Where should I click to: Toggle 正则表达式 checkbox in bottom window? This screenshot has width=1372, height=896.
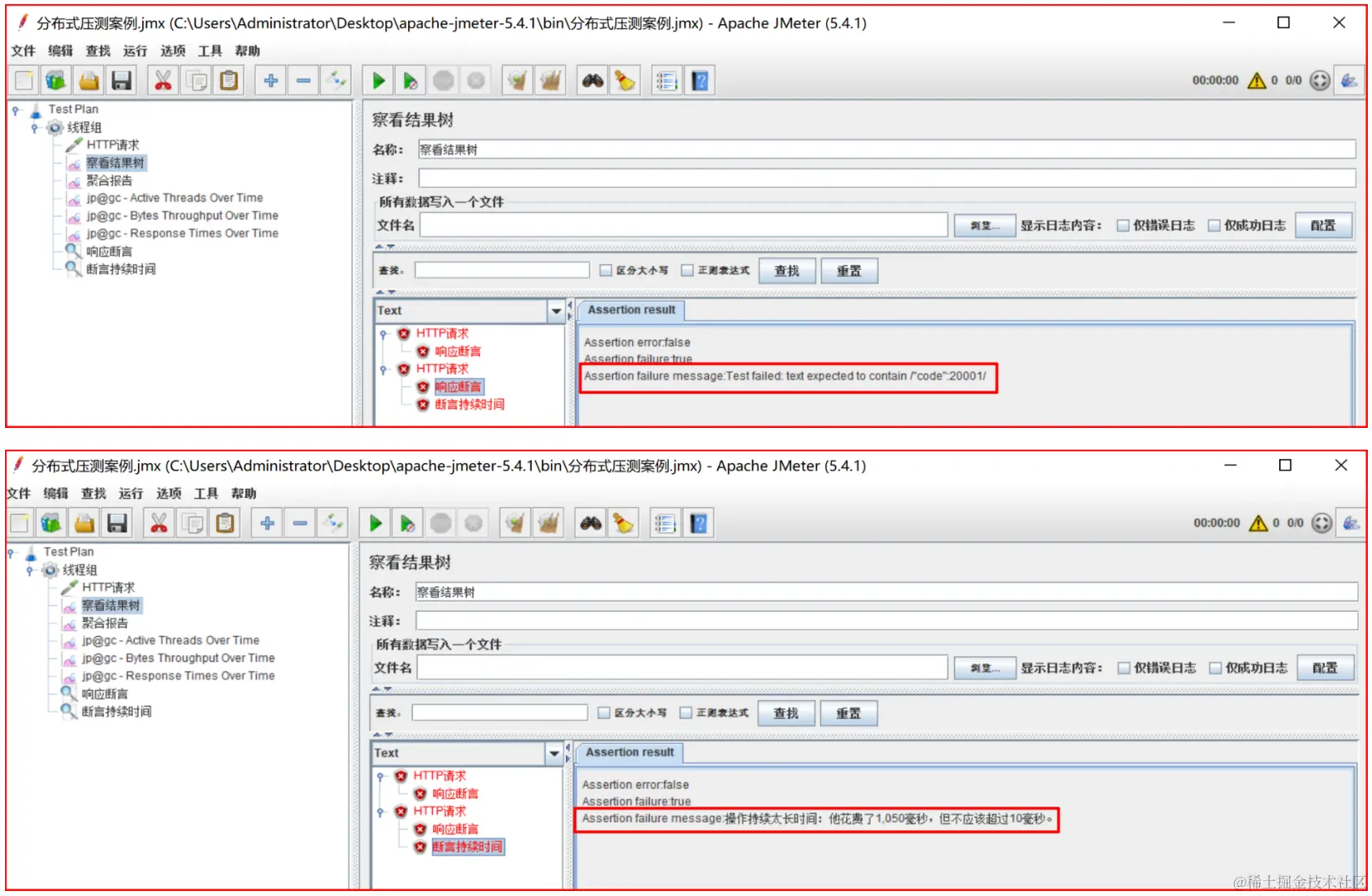tap(686, 713)
